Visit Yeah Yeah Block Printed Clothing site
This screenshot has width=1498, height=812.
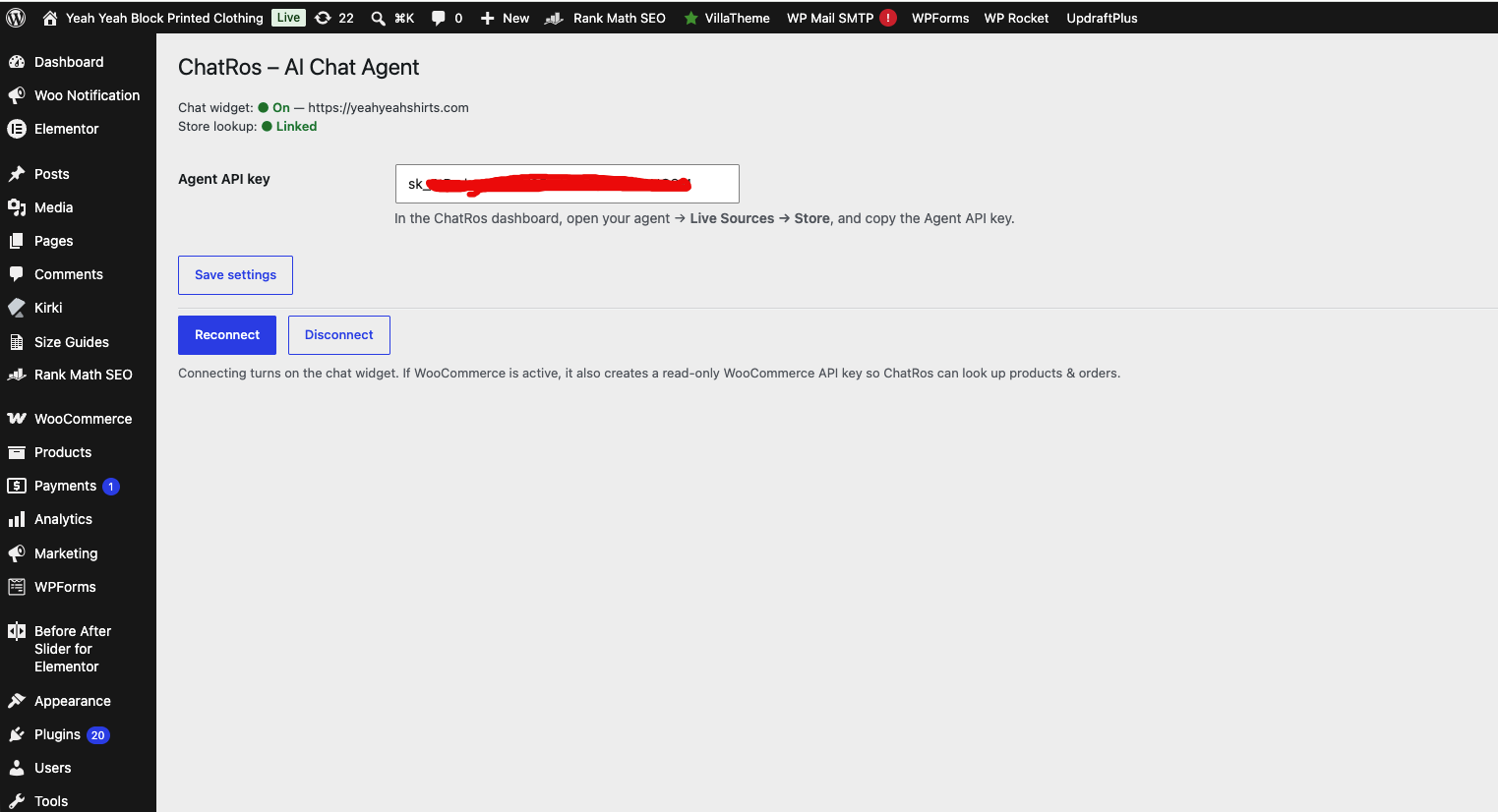click(x=164, y=18)
